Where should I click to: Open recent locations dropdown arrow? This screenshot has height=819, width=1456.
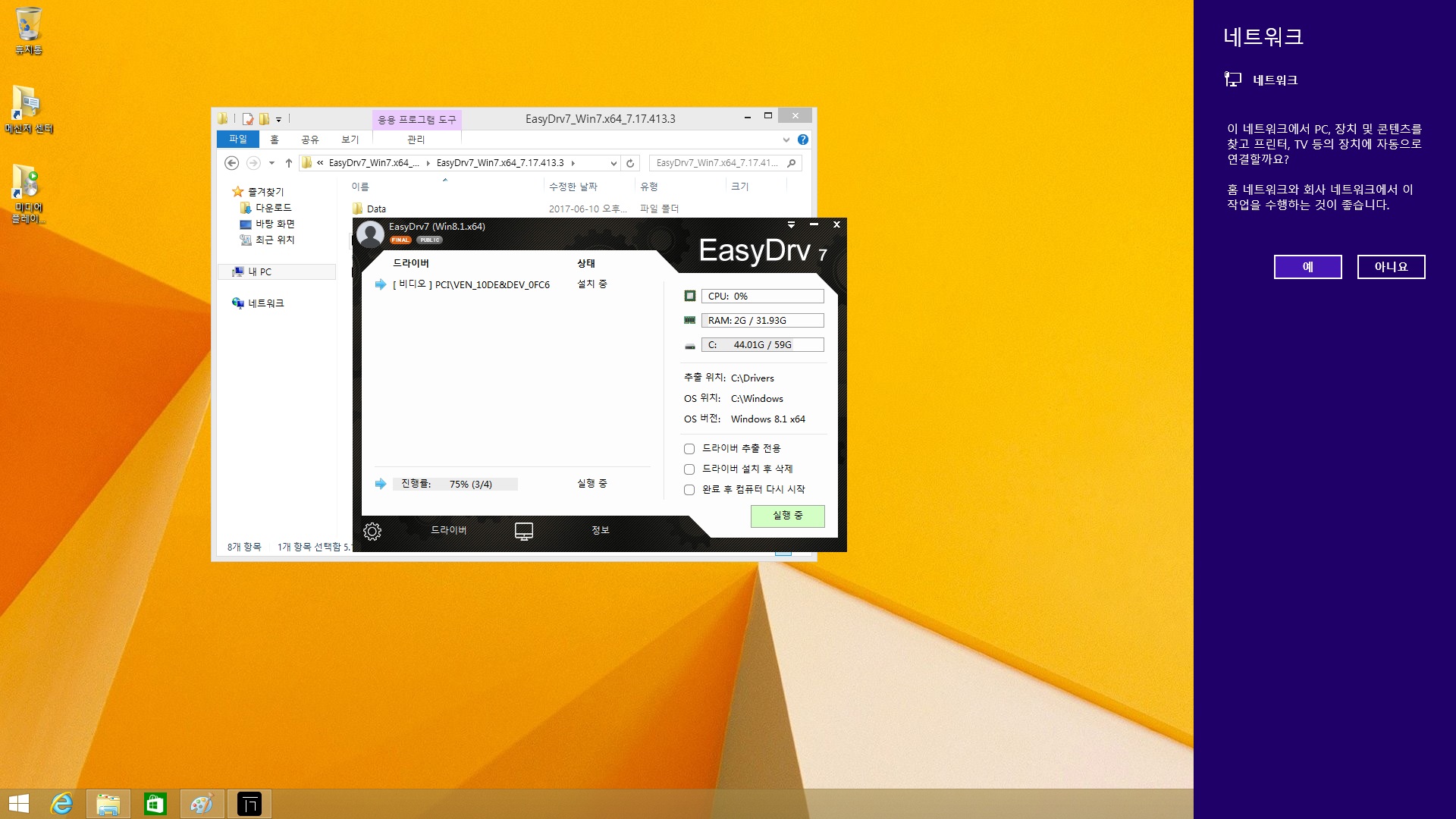[271, 163]
